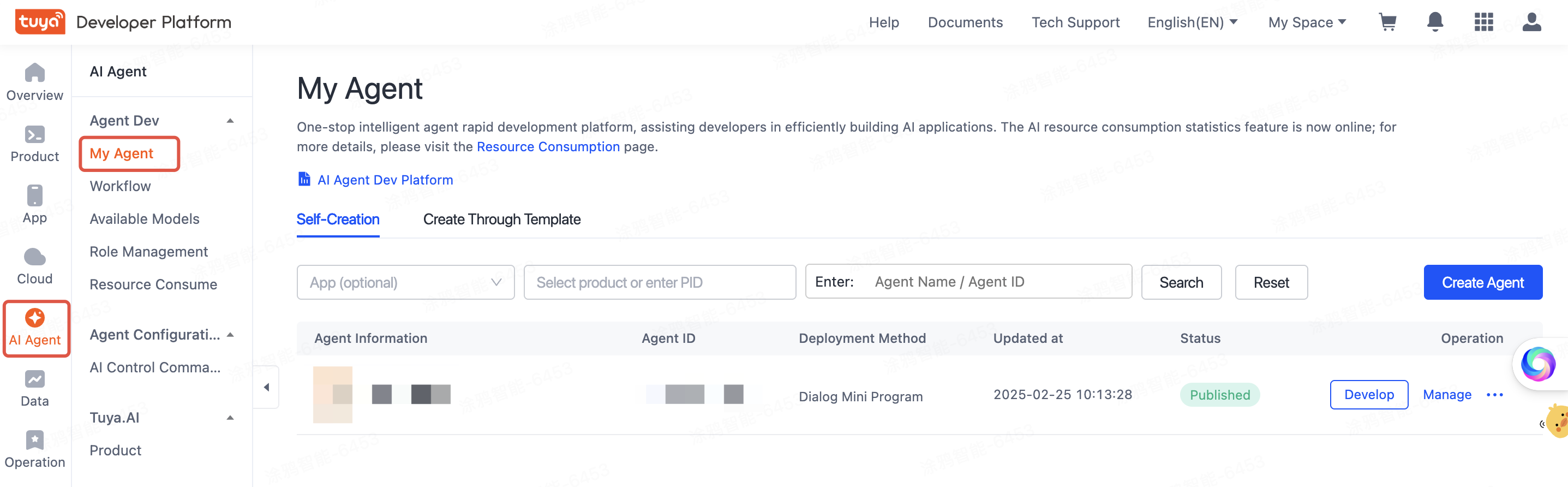Open the Overview section in sidebar
Image resolution: width=1568 pixels, height=487 pixels.
(x=35, y=82)
